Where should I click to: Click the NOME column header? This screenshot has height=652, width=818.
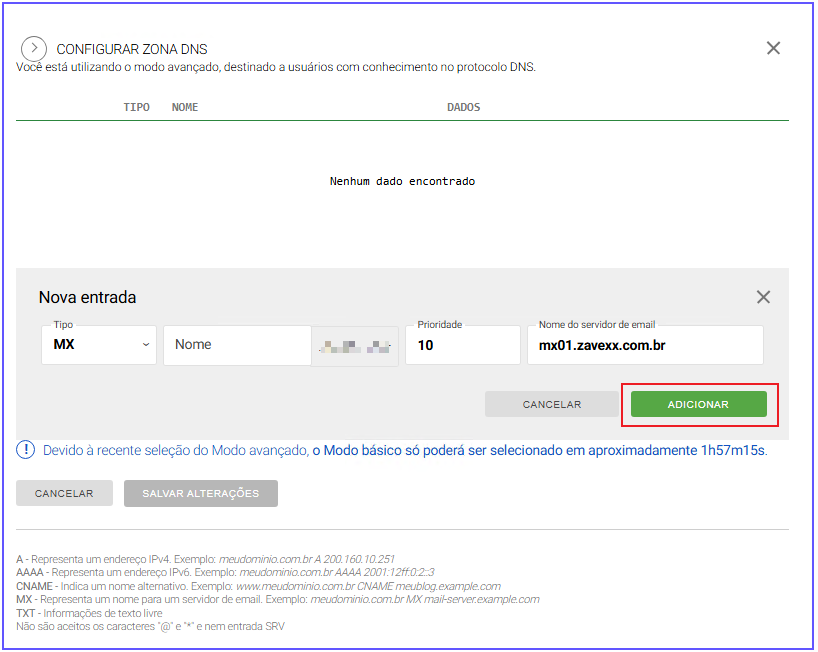[185, 107]
